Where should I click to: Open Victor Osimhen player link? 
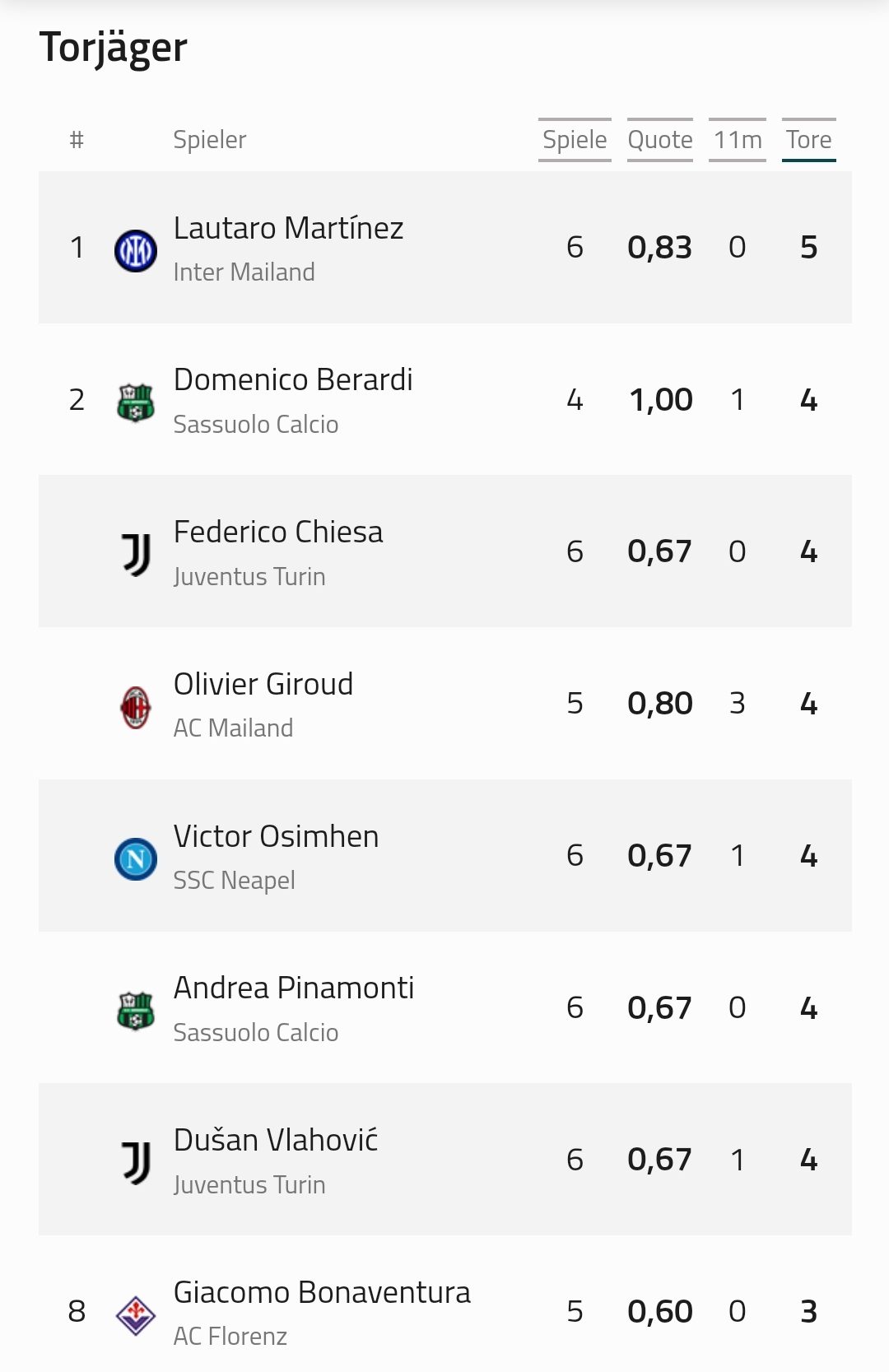coord(276,836)
